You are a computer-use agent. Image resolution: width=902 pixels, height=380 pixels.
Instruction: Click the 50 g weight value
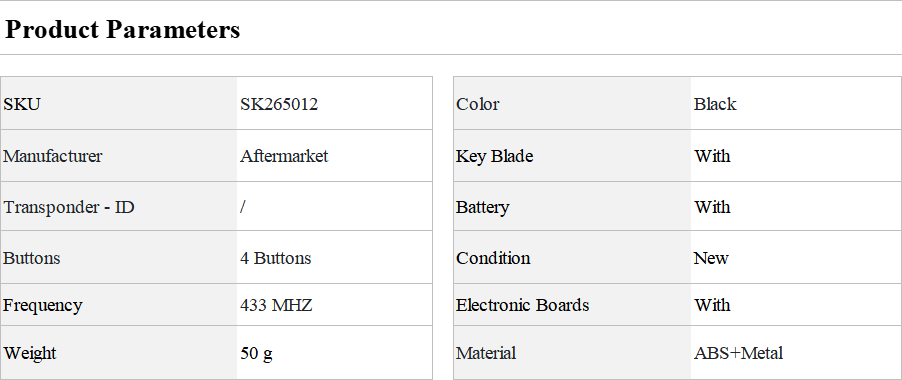[257, 353]
